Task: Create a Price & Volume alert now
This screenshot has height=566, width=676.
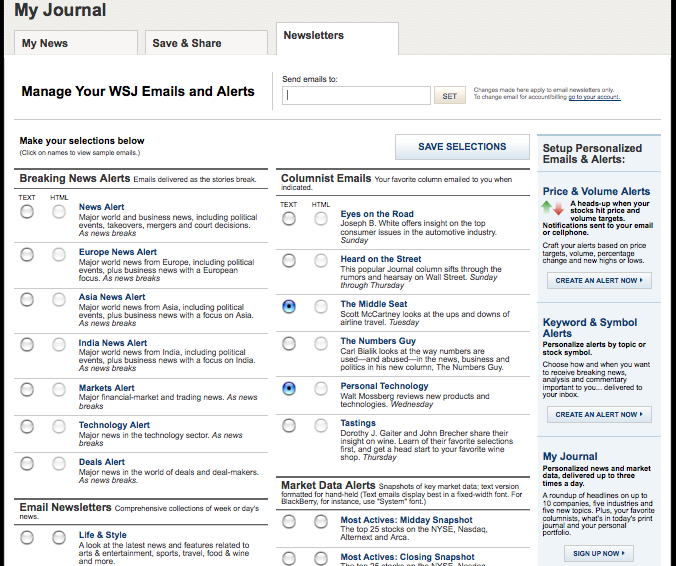Action: pos(599,281)
